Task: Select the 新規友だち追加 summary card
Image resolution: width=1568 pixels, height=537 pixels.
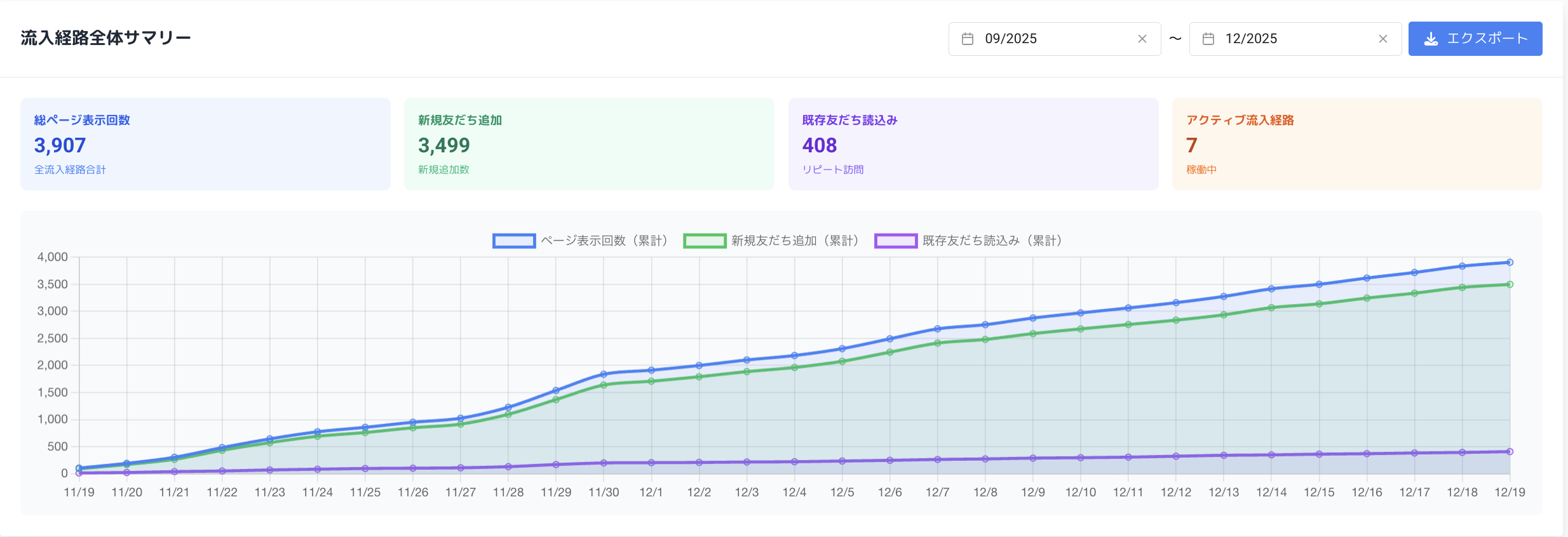Action: [589, 144]
